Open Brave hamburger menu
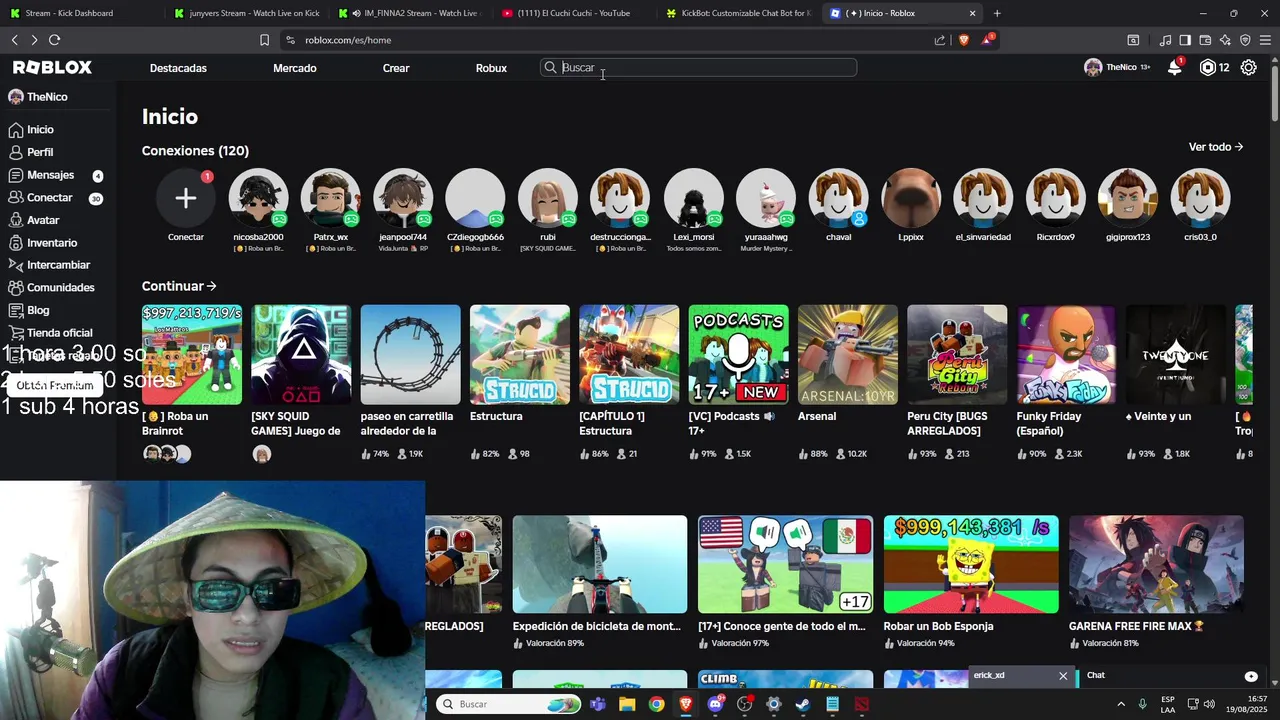Viewport: 1280px width, 720px height. (x=1265, y=40)
